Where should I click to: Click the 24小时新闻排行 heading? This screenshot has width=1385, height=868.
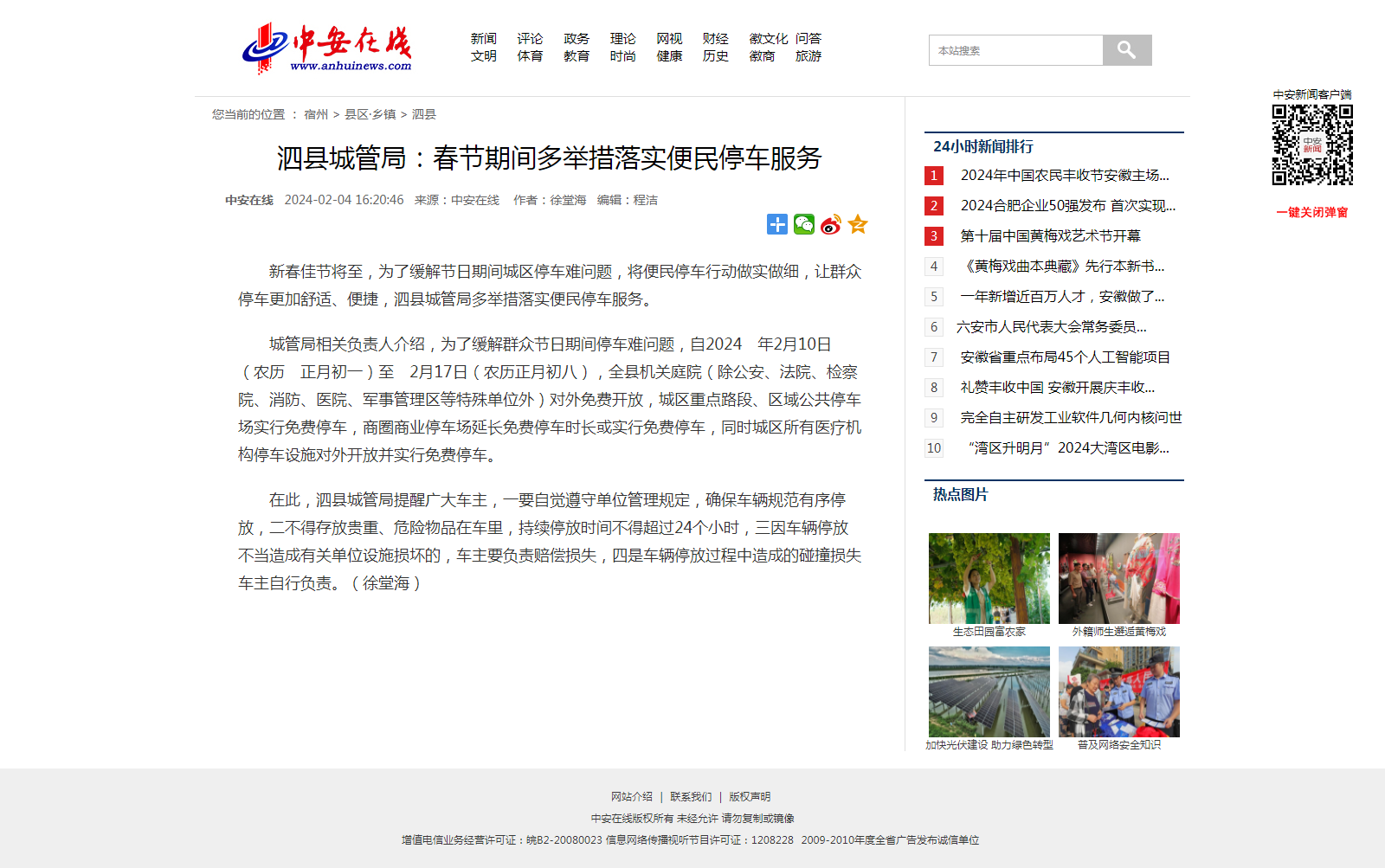pyautogui.click(x=983, y=147)
